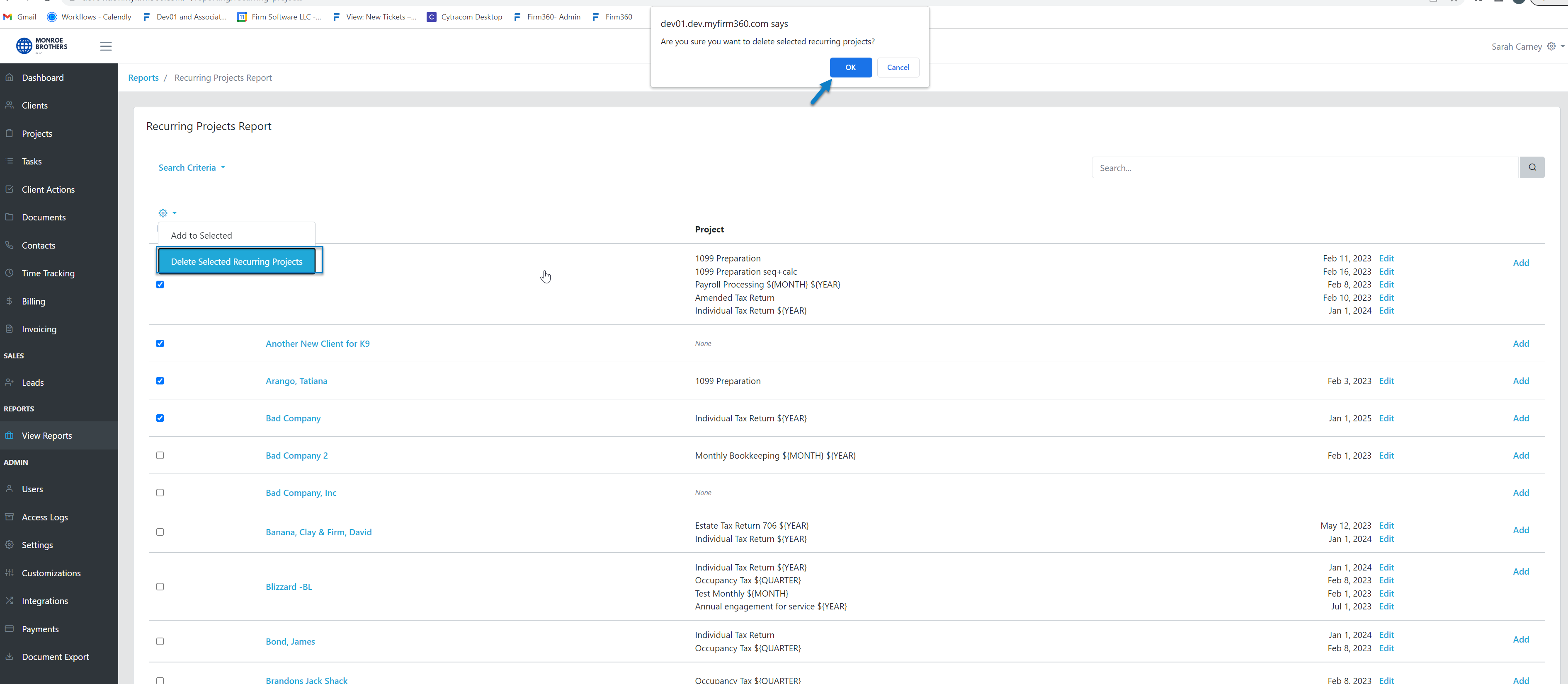Image resolution: width=1568 pixels, height=684 pixels.
Task: Confirm deletion by clicking OK
Action: pyautogui.click(x=850, y=68)
